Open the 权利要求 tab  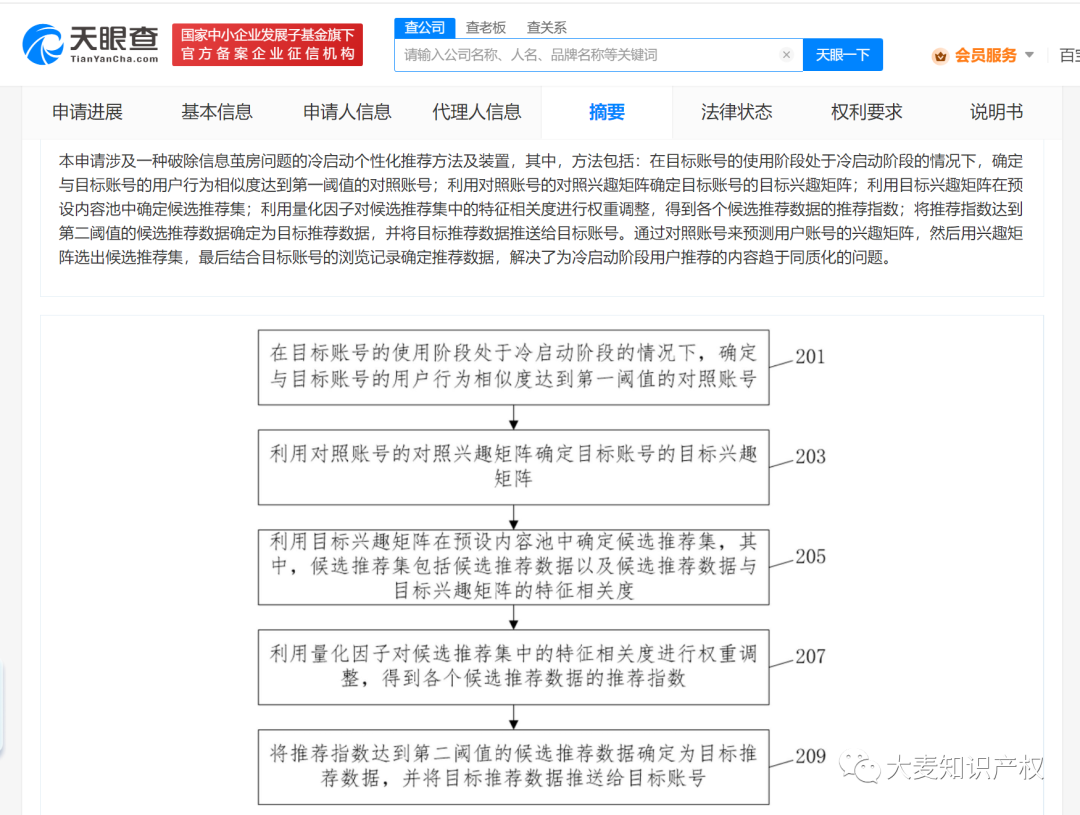(x=866, y=113)
